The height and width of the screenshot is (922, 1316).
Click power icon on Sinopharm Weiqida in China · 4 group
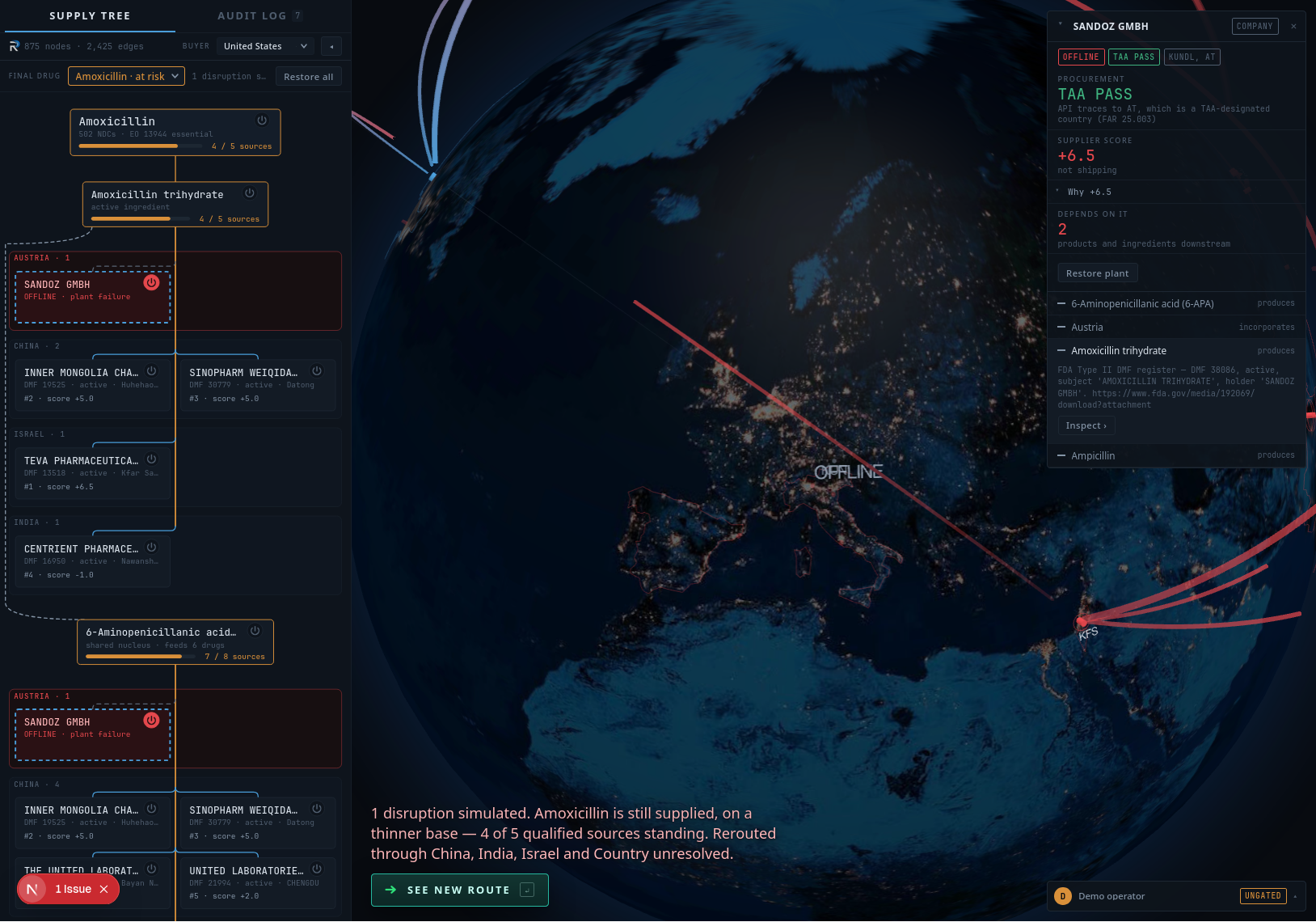(317, 809)
